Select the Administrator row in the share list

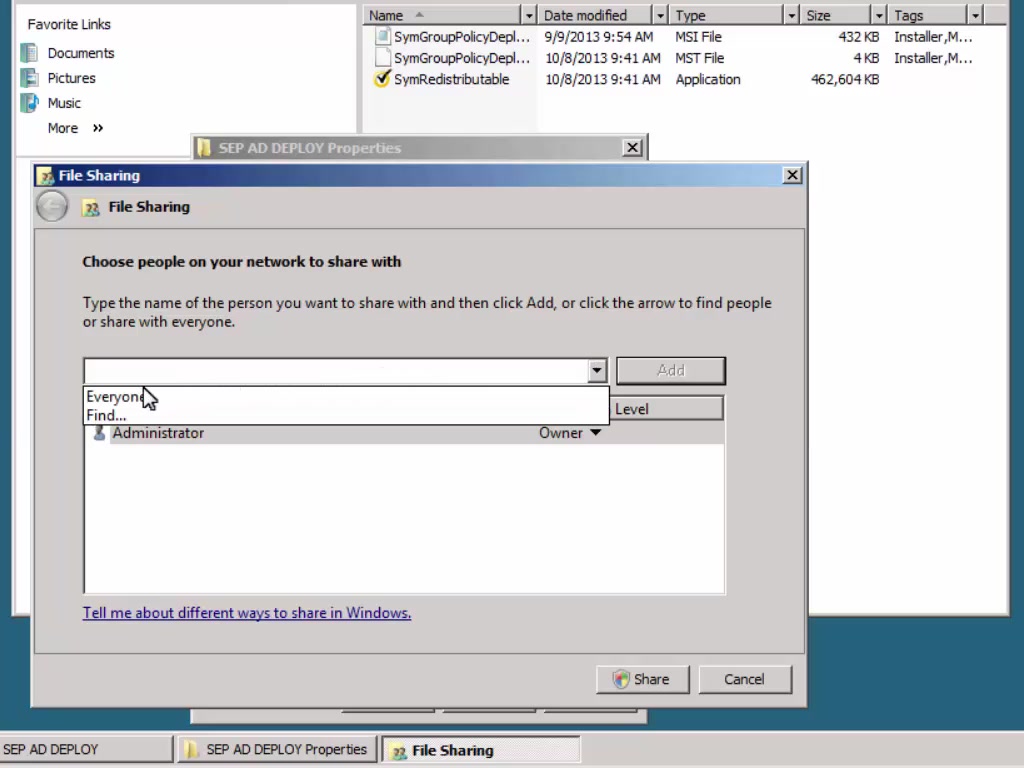(405, 433)
